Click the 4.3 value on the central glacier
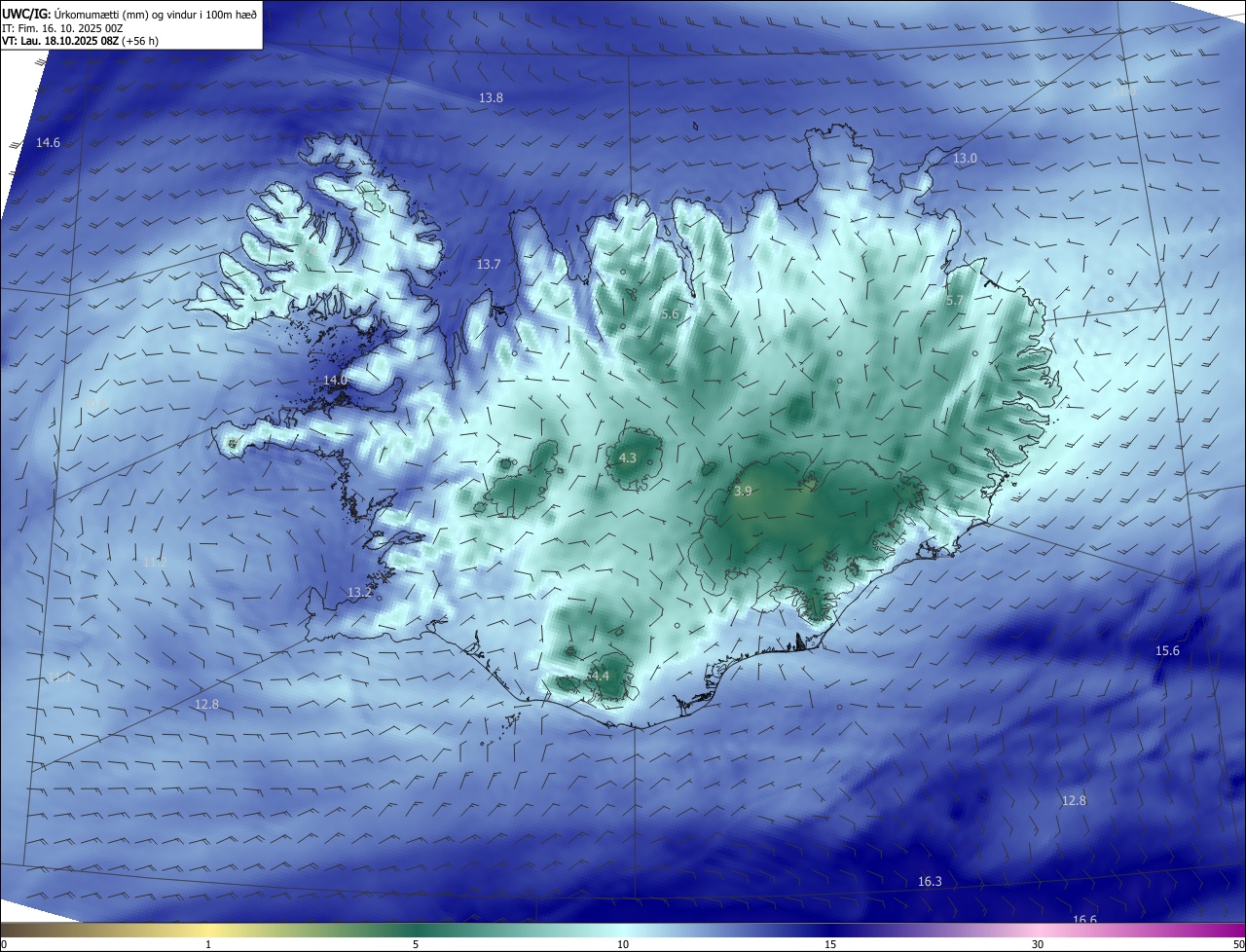The height and width of the screenshot is (952, 1246). 628,458
